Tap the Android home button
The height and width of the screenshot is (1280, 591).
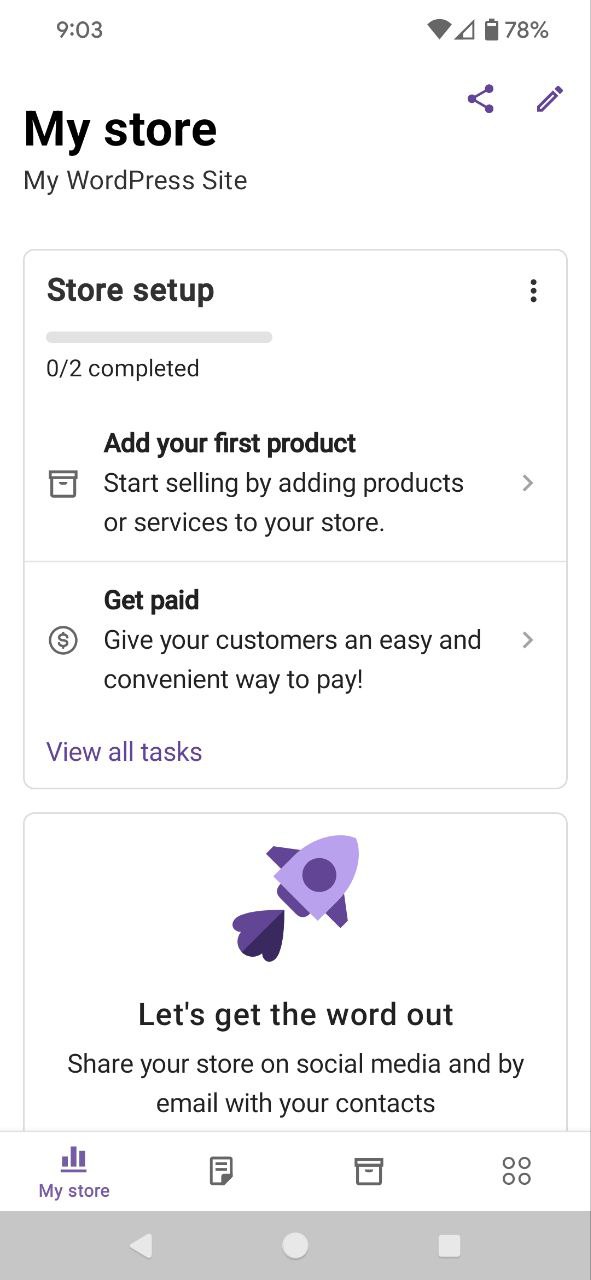click(295, 1245)
